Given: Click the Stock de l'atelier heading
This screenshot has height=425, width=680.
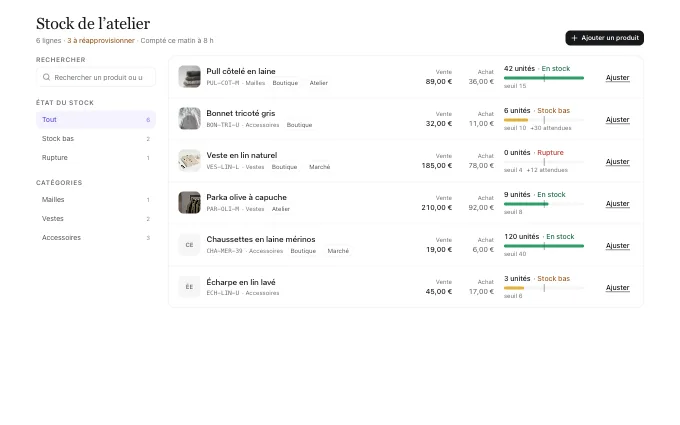Looking at the screenshot, I should (x=93, y=23).
